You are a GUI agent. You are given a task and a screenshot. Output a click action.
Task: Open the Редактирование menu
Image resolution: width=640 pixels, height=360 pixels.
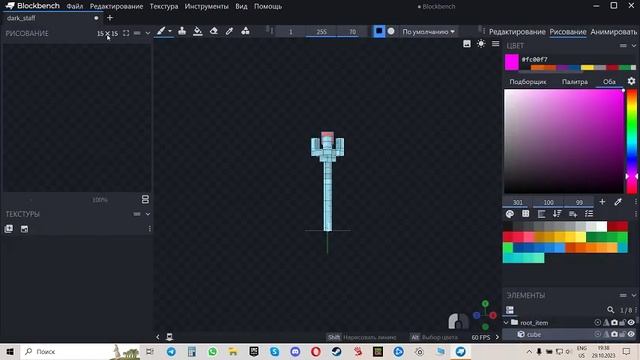point(116,7)
